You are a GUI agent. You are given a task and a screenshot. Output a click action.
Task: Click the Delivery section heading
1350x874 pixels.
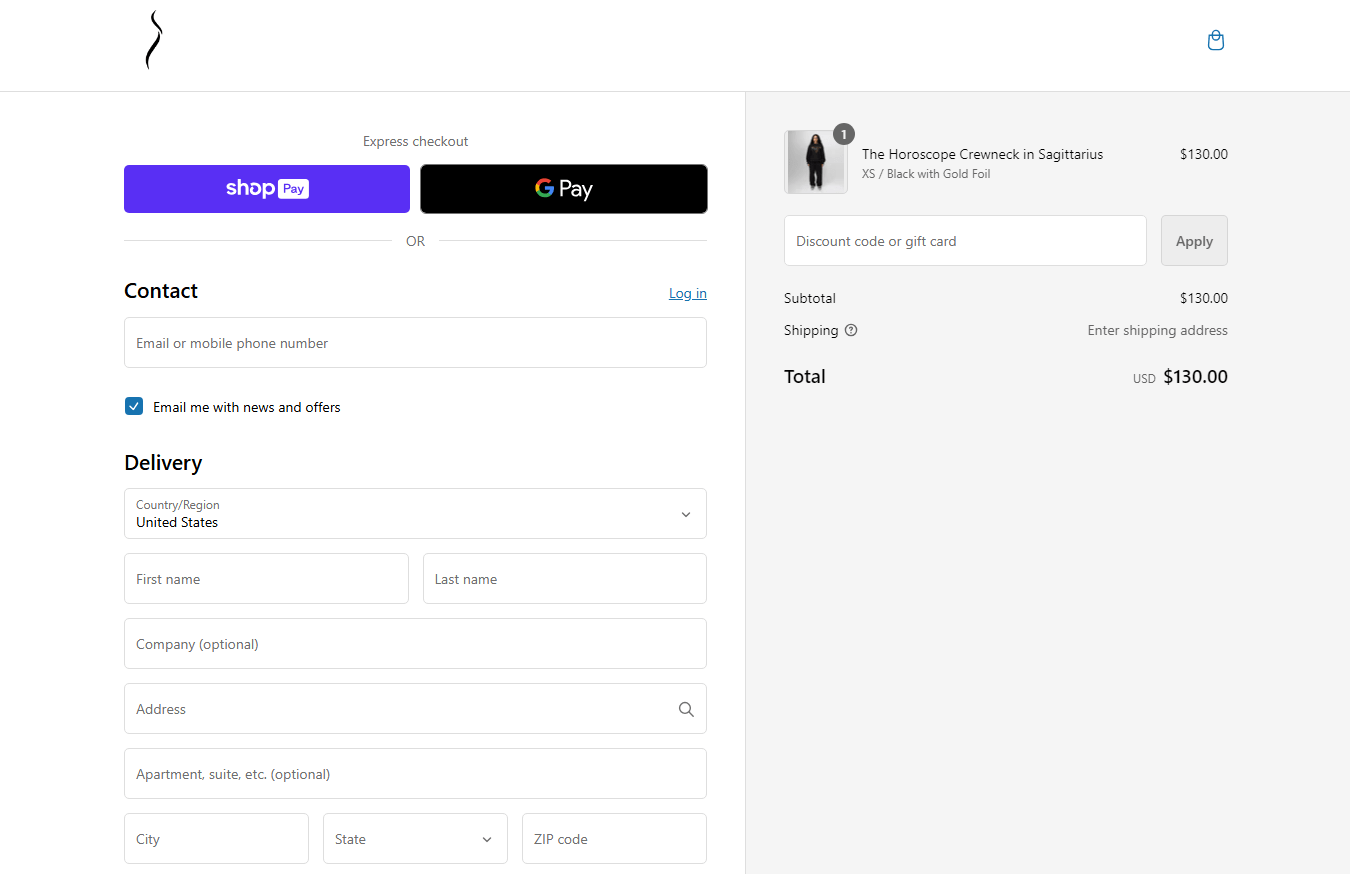click(x=163, y=462)
